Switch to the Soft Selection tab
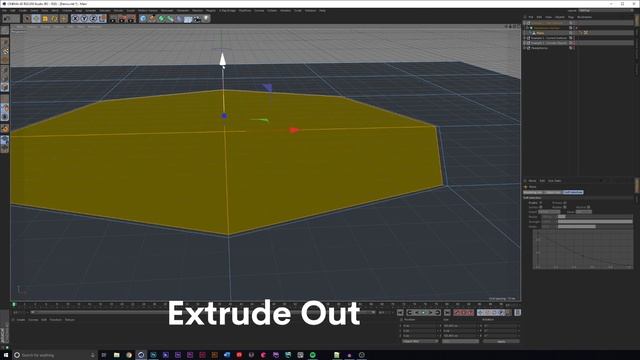 [573, 192]
